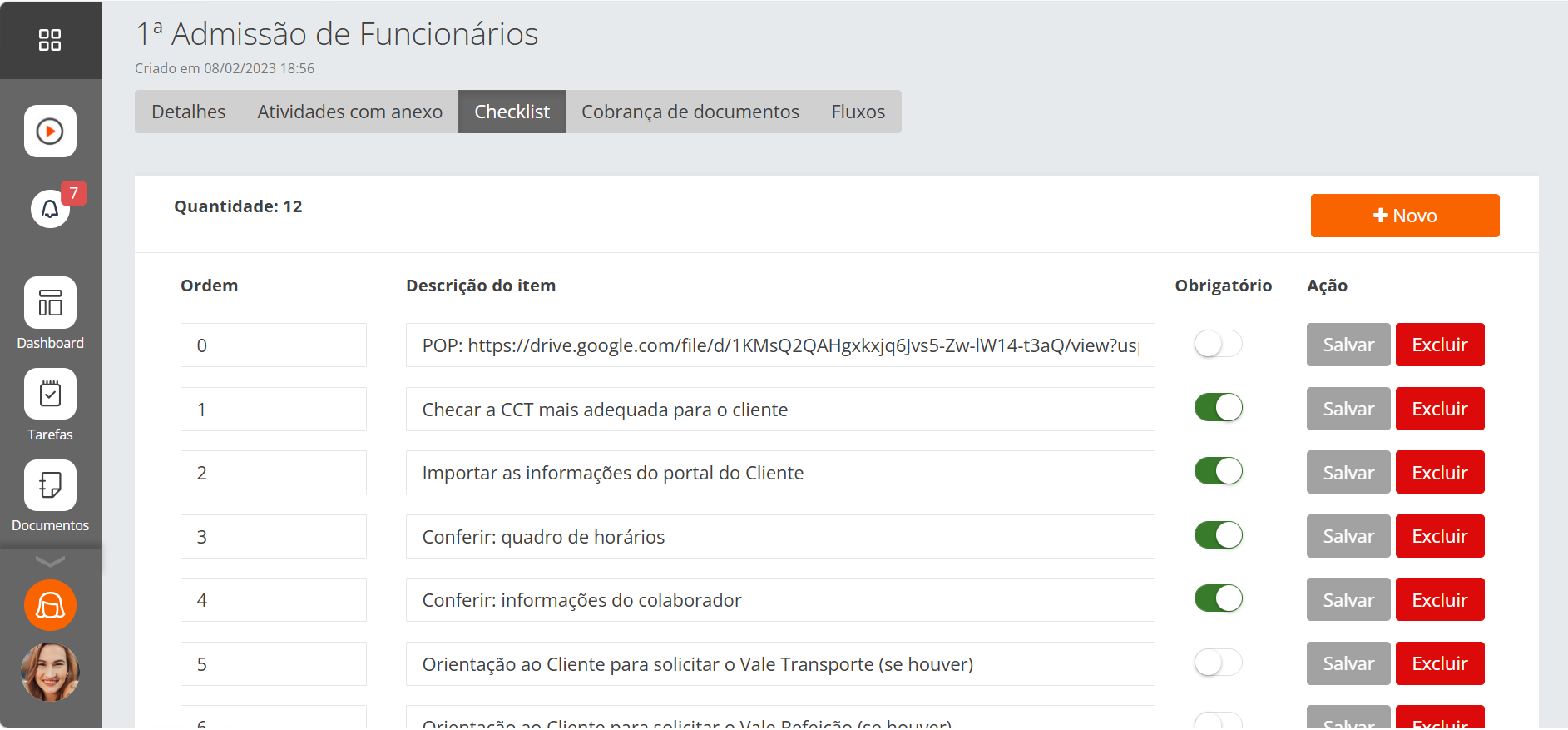This screenshot has height=730, width=1568.
Task: Expand the sidebar chevron below Documentos
Action: 50,561
